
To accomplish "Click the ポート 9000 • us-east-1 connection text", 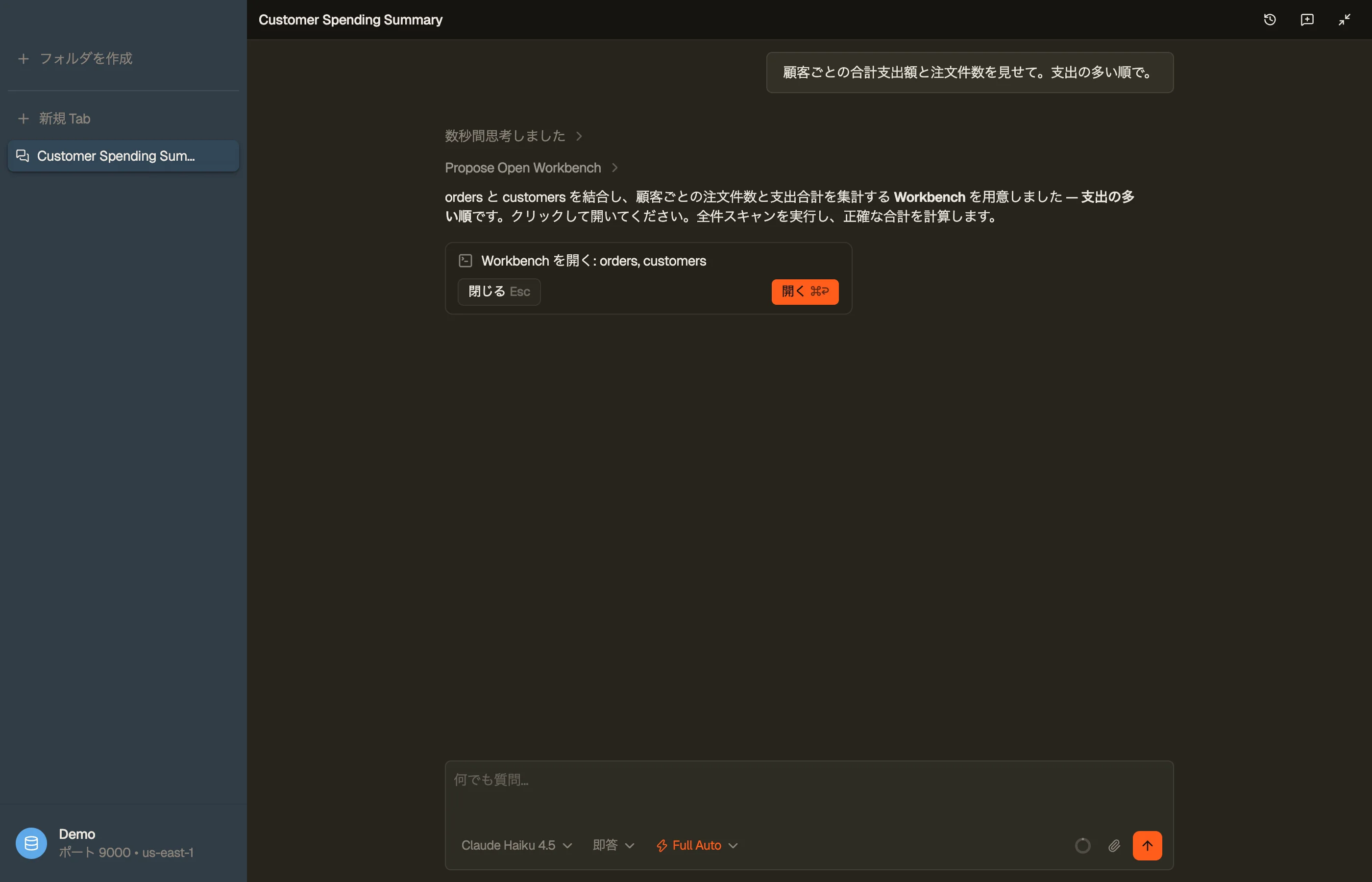I will [x=126, y=852].
